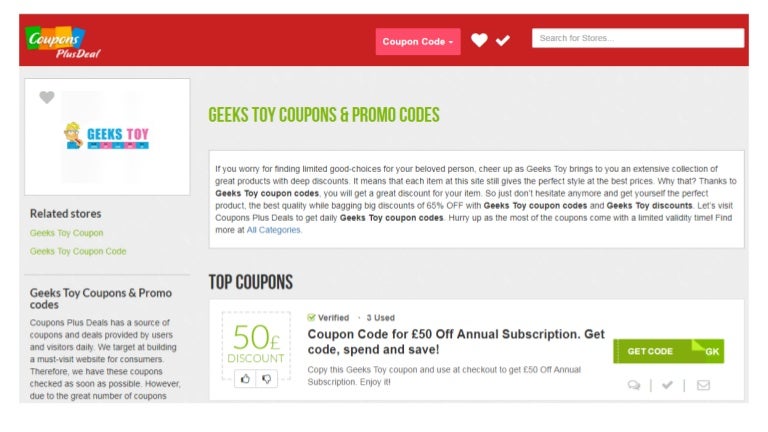768x432 pixels.
Task: Click the Geeks Toy store logo thumbnail
Action: point(106,137)
